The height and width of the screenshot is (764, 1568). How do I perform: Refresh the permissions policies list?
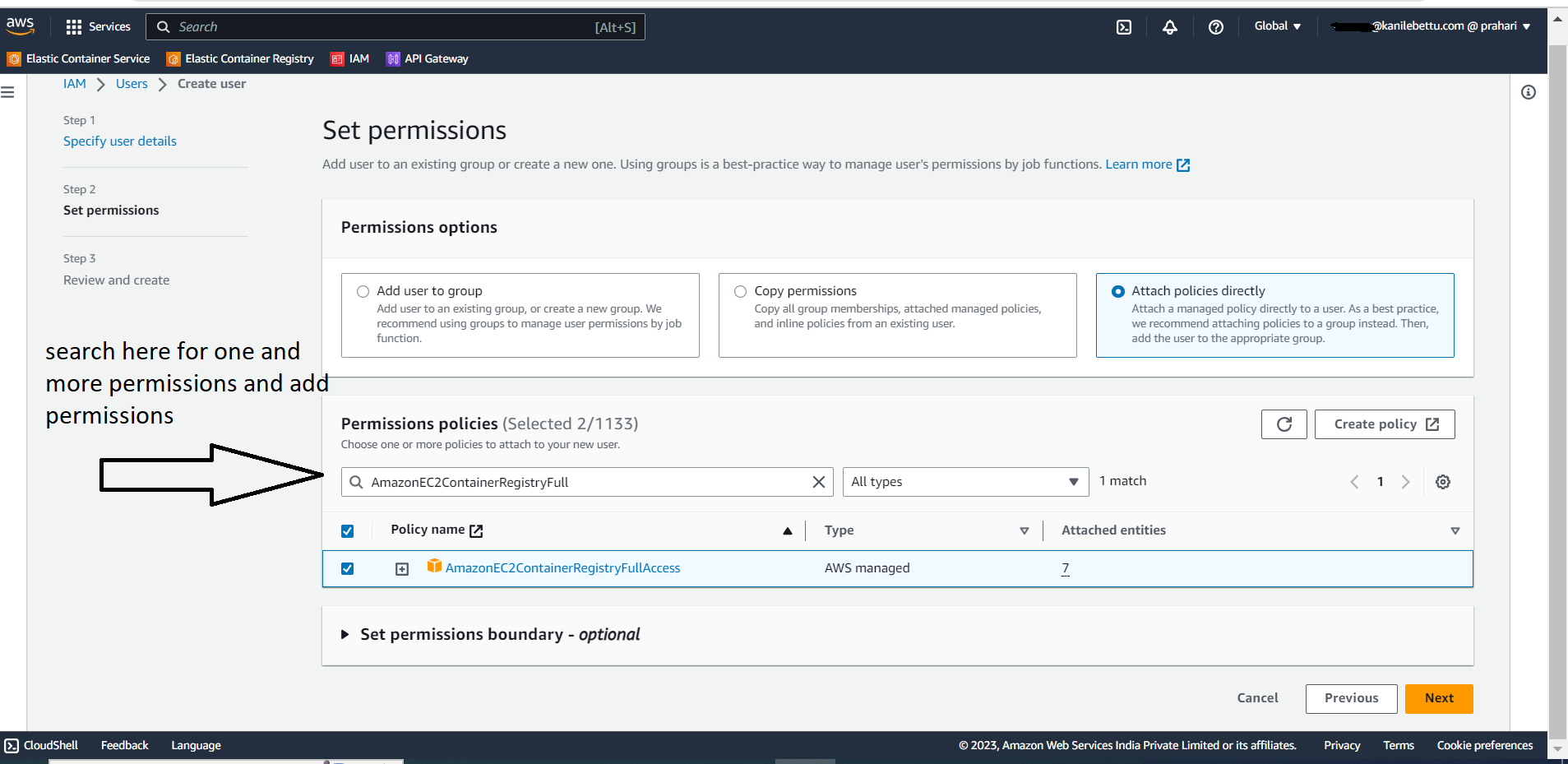pos(1284,424)
